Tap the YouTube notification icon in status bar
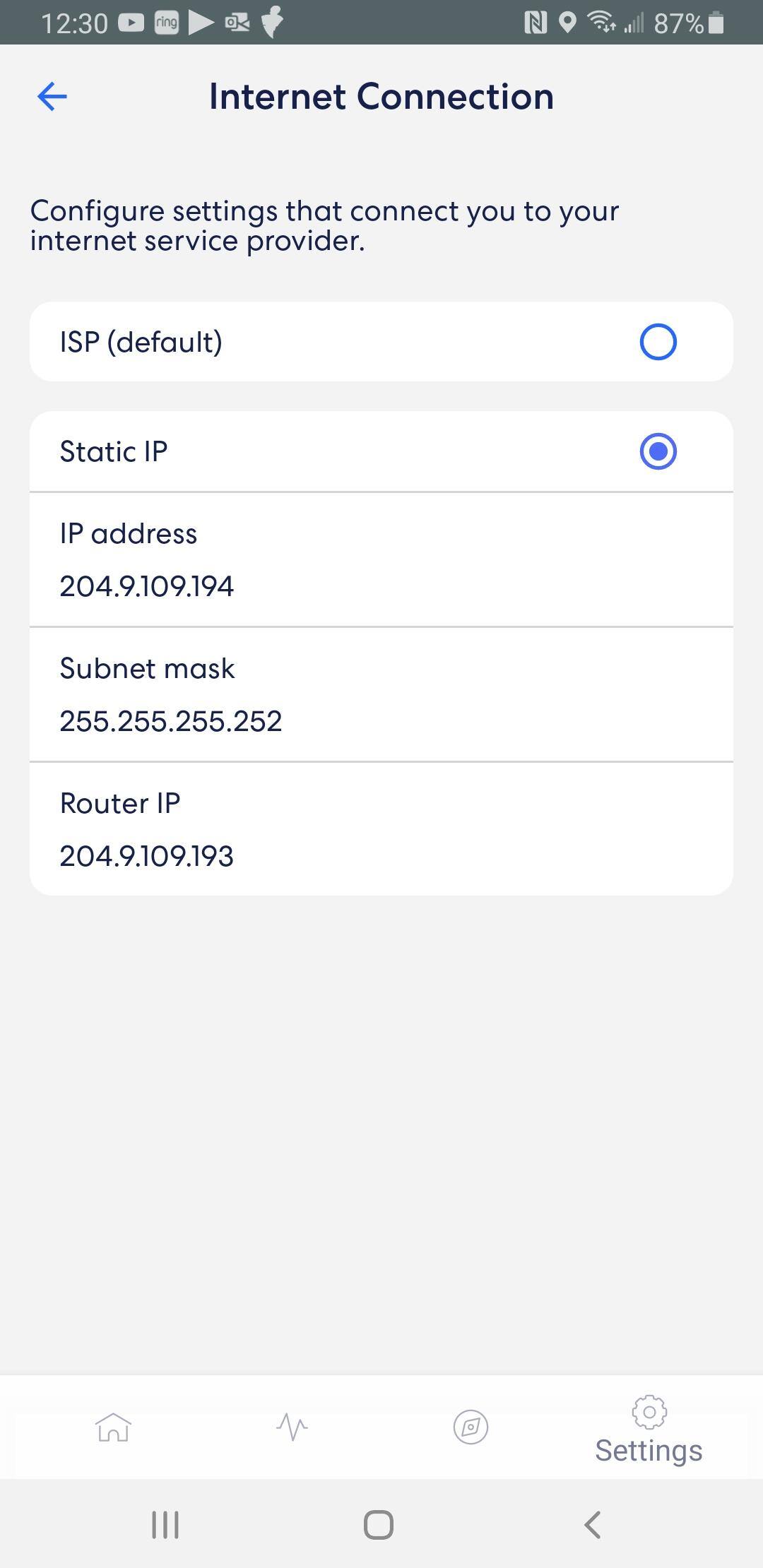Image resolution: width=763 pixels, height=1568 pixels. pyautogui.click(x=131, y=23)
